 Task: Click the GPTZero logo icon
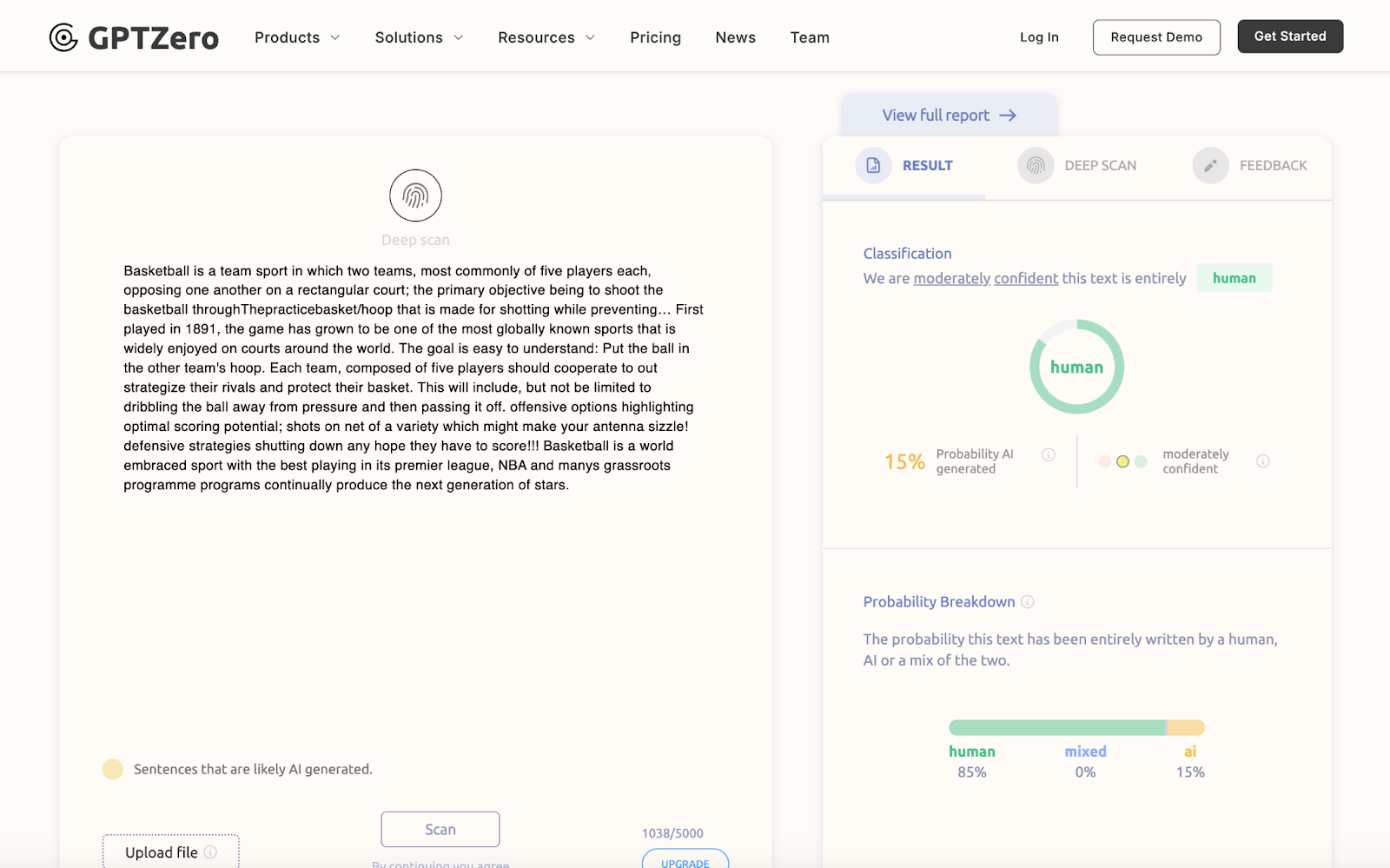coord(63,37)
